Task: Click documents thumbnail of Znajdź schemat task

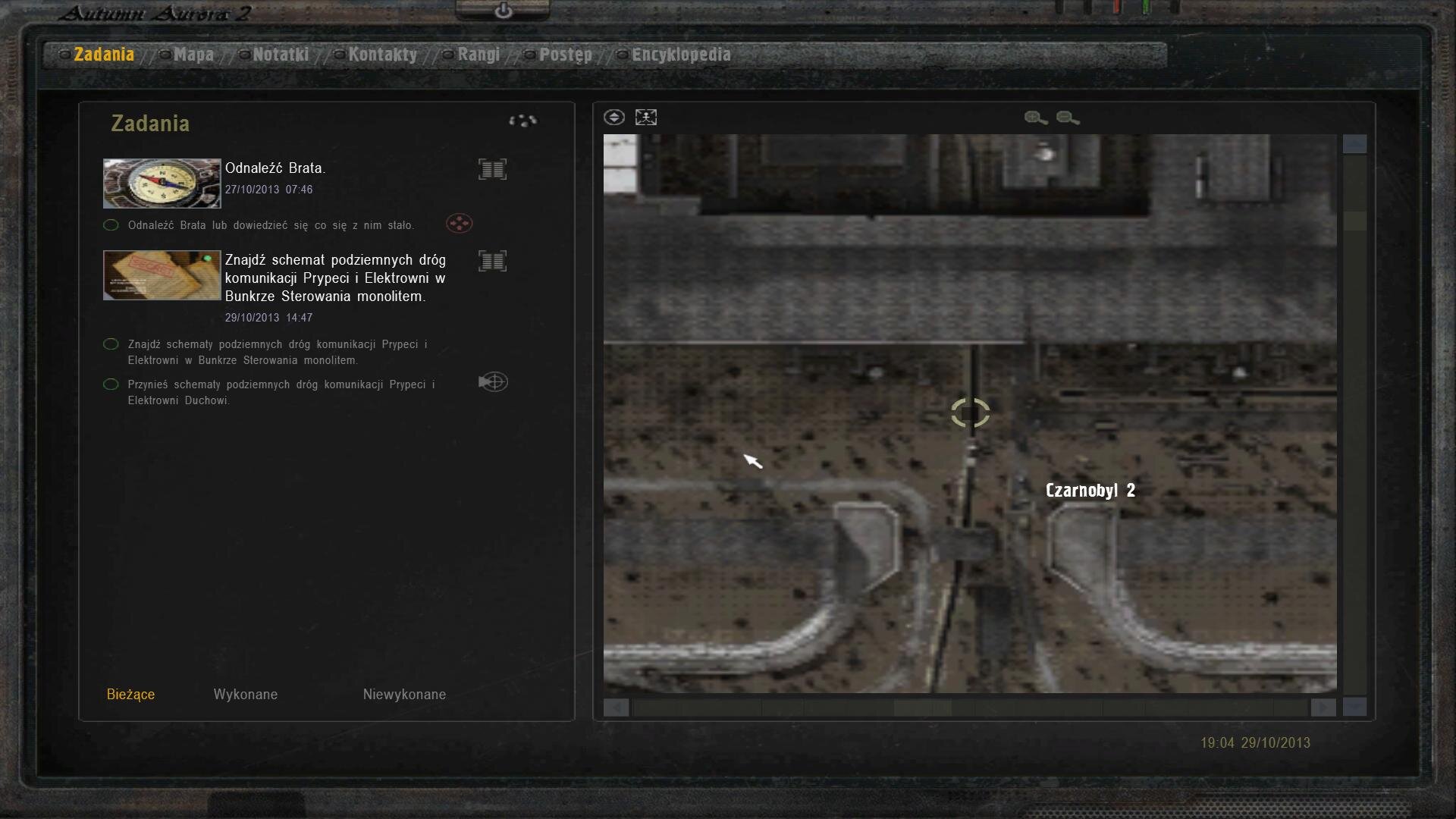Action: coord(162,275)
